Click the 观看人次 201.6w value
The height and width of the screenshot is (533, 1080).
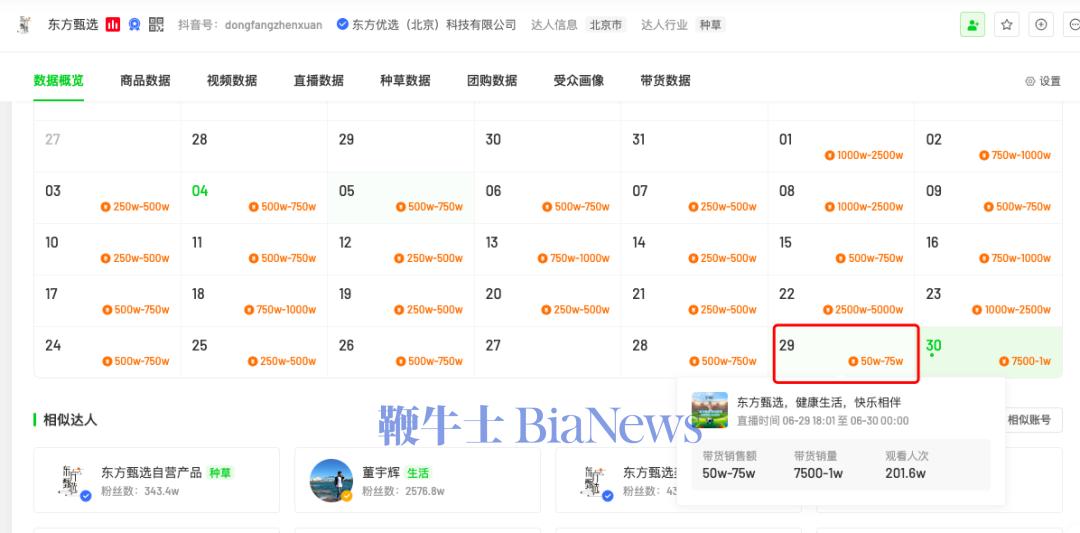pyautogui.click(x=905, y=473)
